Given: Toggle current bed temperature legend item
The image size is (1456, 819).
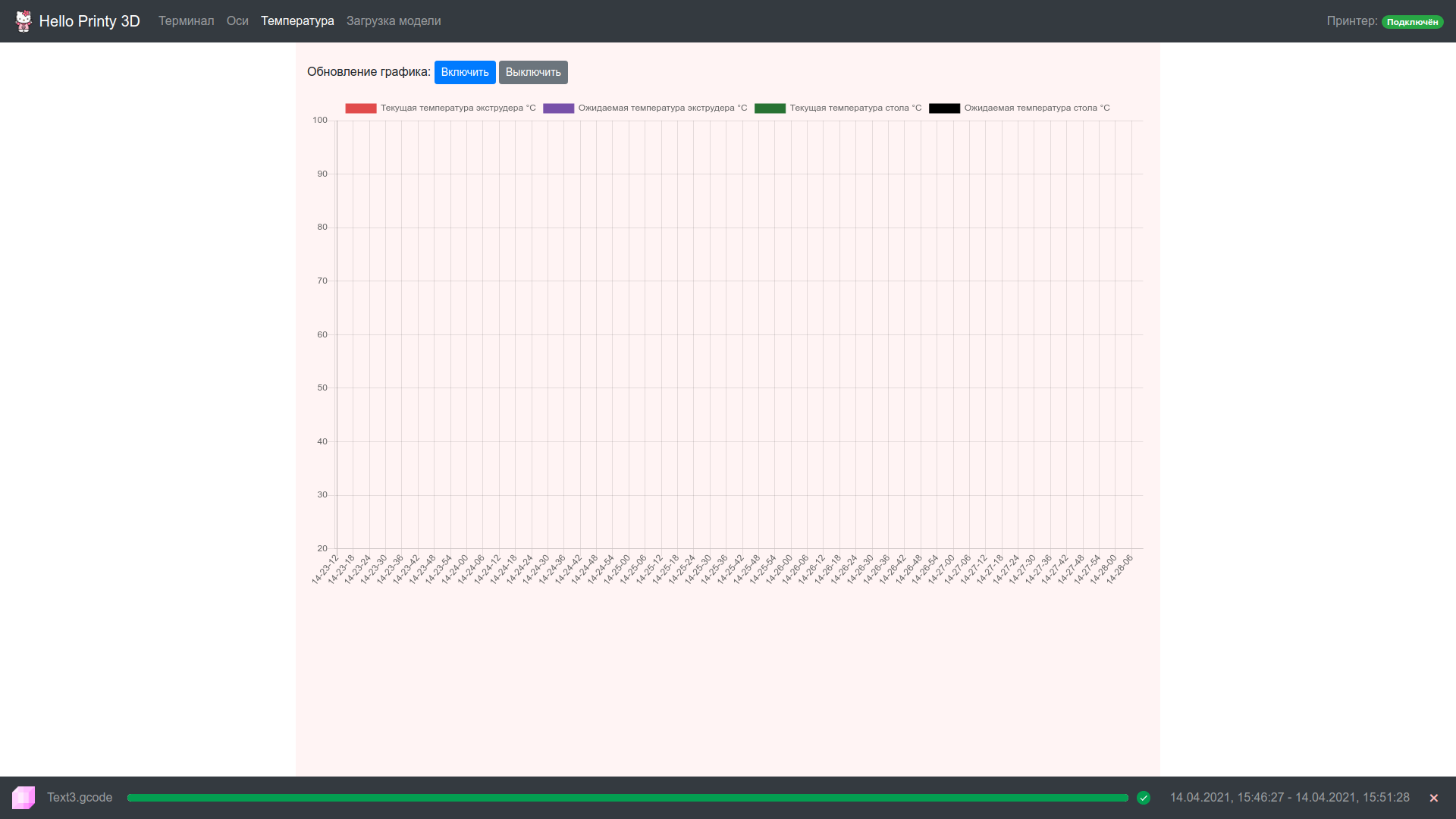Looking at the screenshot, I should click(x=855, y=108).
